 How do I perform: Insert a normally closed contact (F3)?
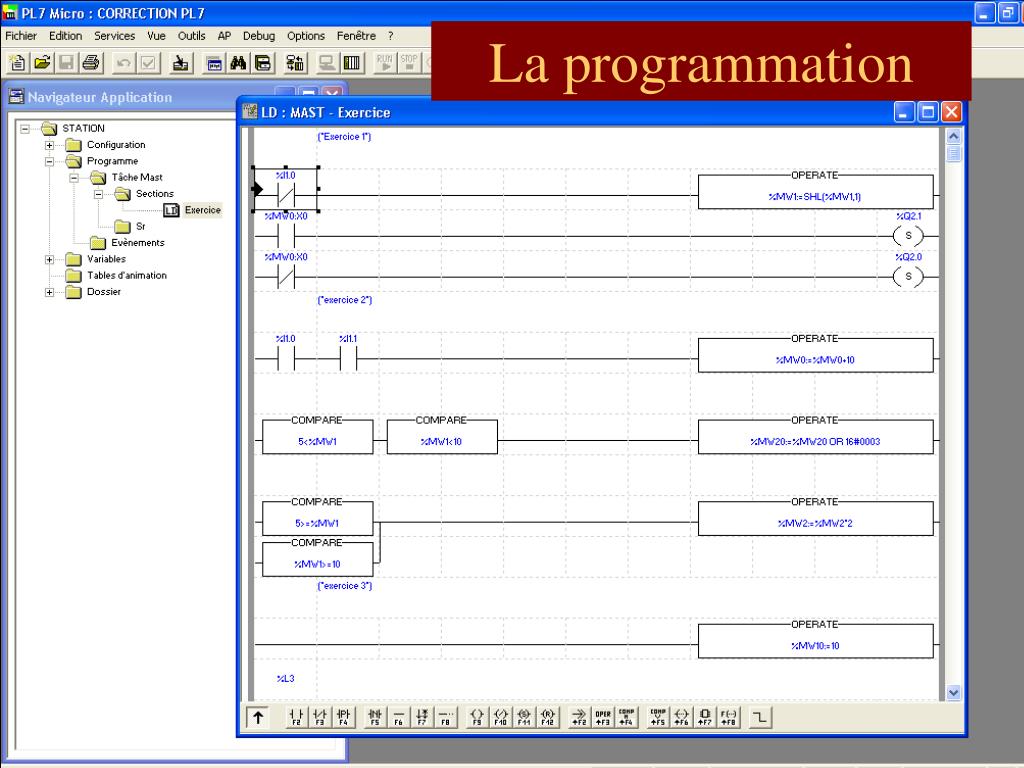click(320, 718)
